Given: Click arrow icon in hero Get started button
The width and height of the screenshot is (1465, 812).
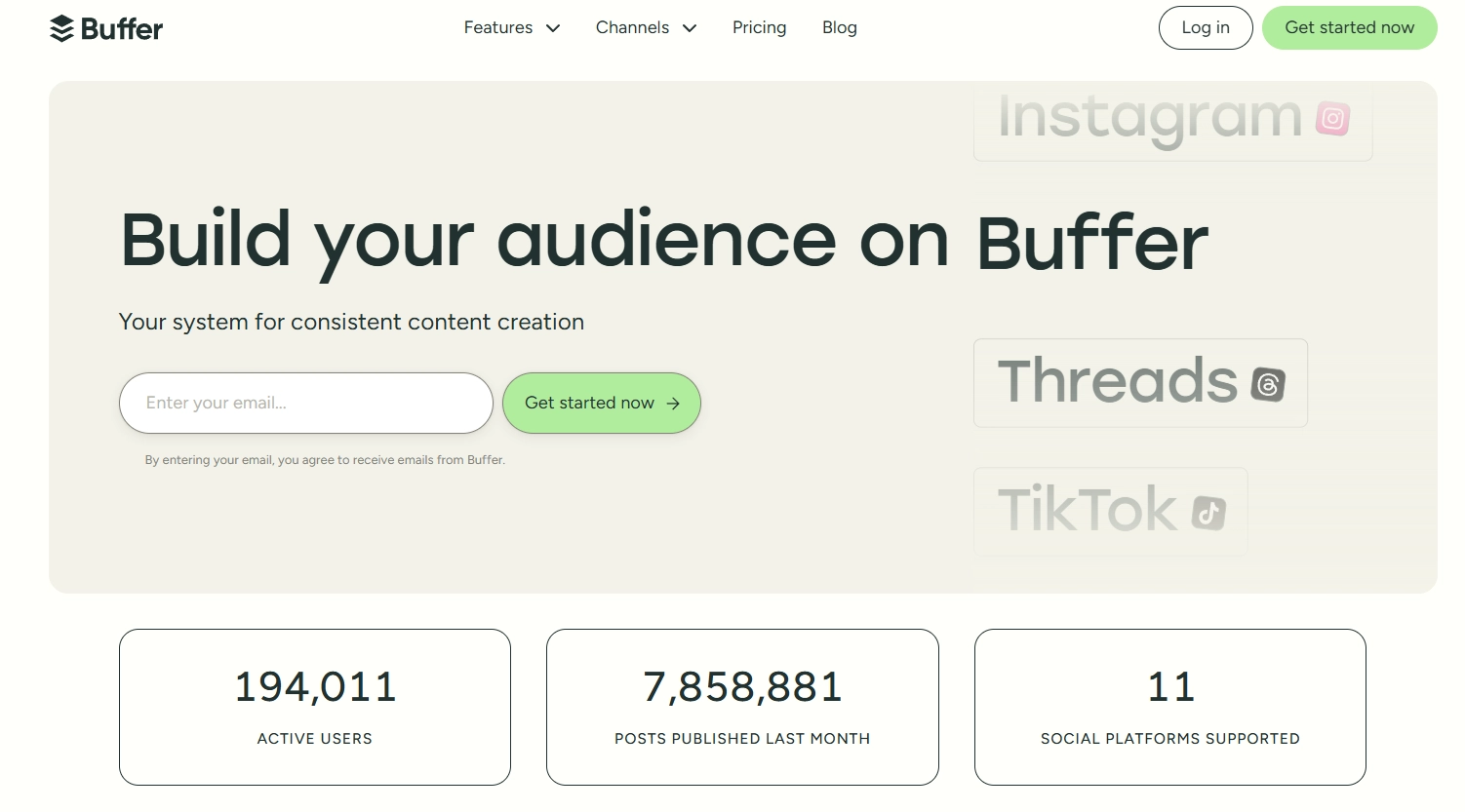Looking at the screenshot, I should [x=673, y=404].
